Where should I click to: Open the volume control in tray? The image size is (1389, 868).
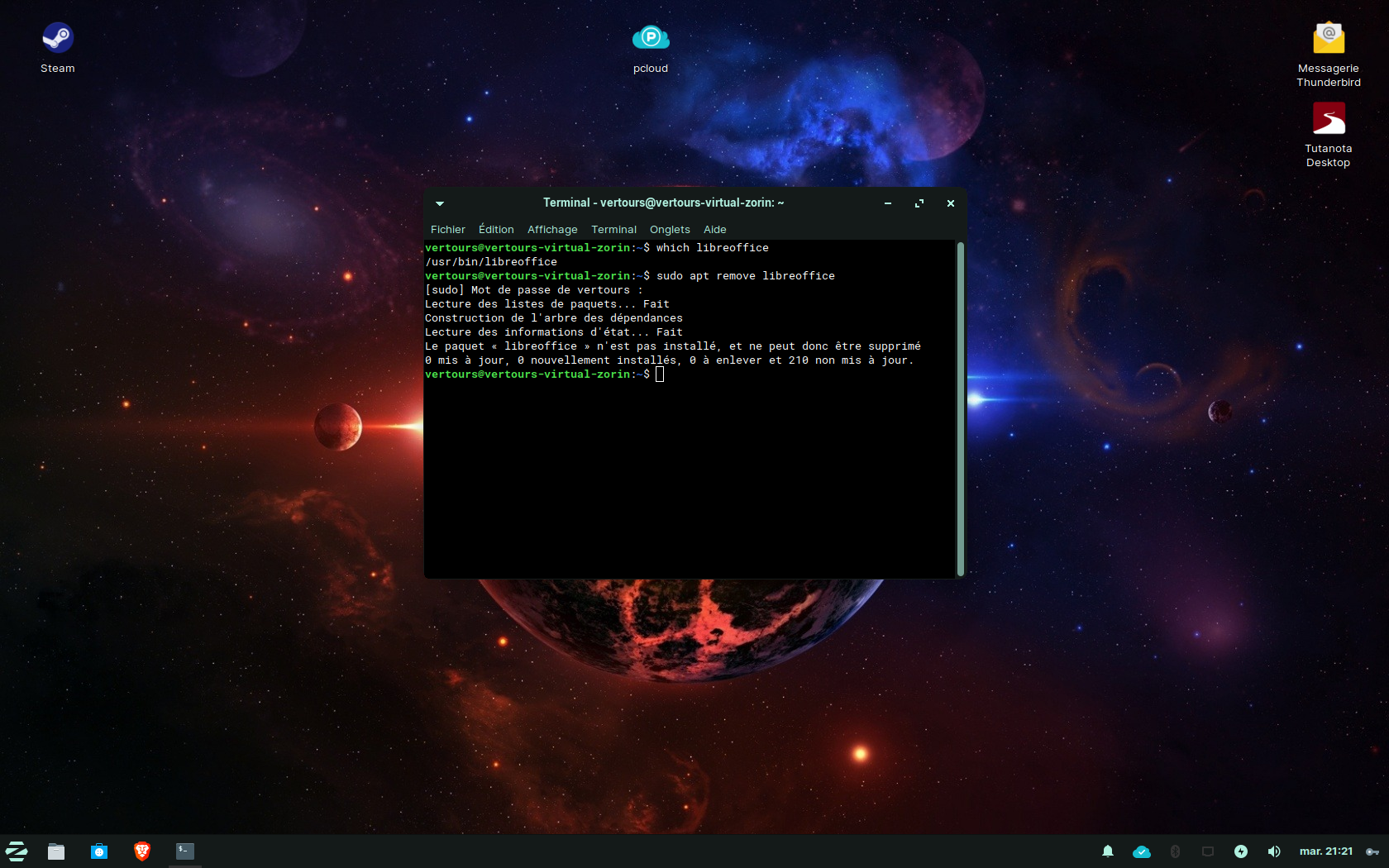point(1274,851)
